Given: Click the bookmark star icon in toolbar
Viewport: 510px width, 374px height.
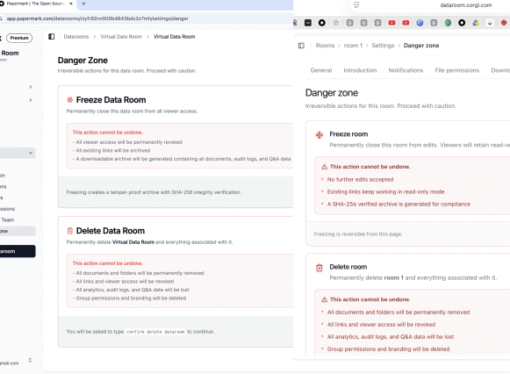Looking at the screenshot, I should click(x=336, y=23).
